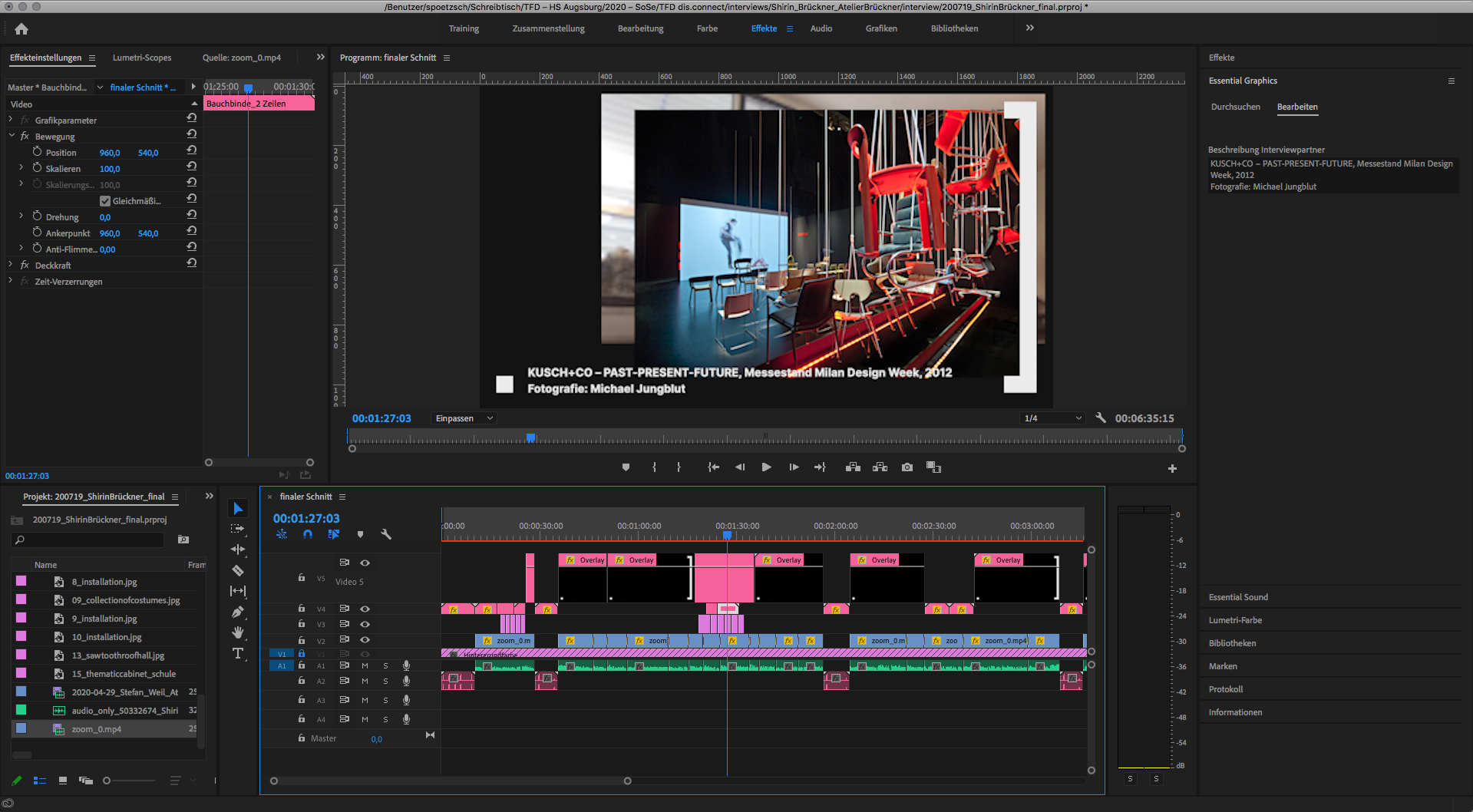Select the Hand tool

(238, 632)
